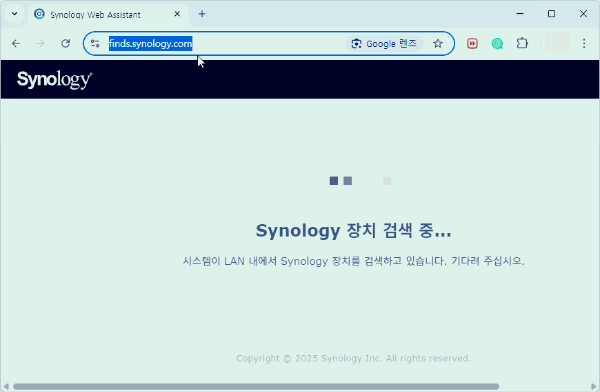This screenshot has width=600, height=392.
Task: Open a new browser tab
Action: tap(202, 14)
